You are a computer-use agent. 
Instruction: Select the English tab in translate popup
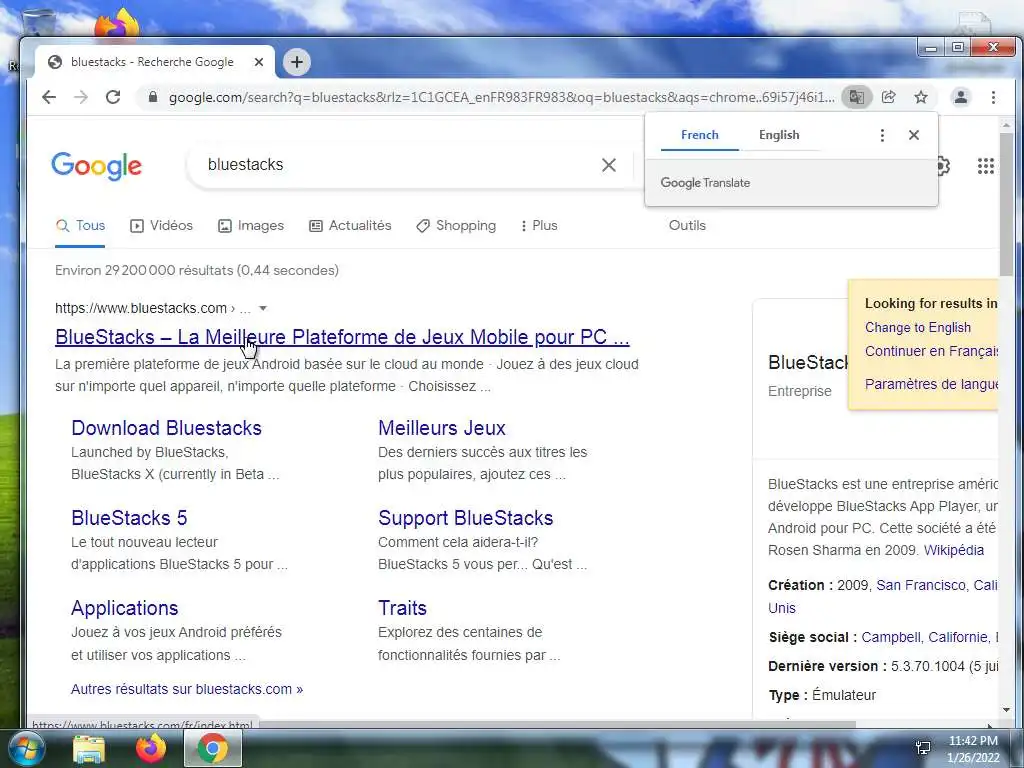pyautogui.click(x=779, y=135)
